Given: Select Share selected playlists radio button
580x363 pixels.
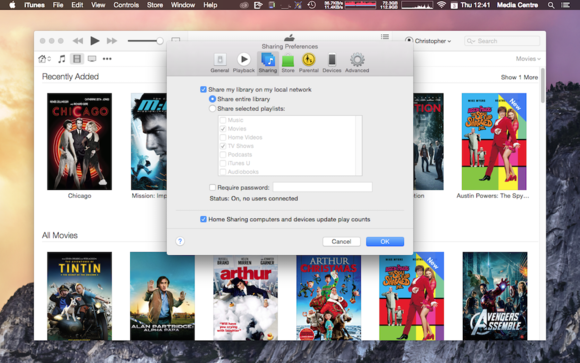Looking at the screenshot, I should [212, 109].
